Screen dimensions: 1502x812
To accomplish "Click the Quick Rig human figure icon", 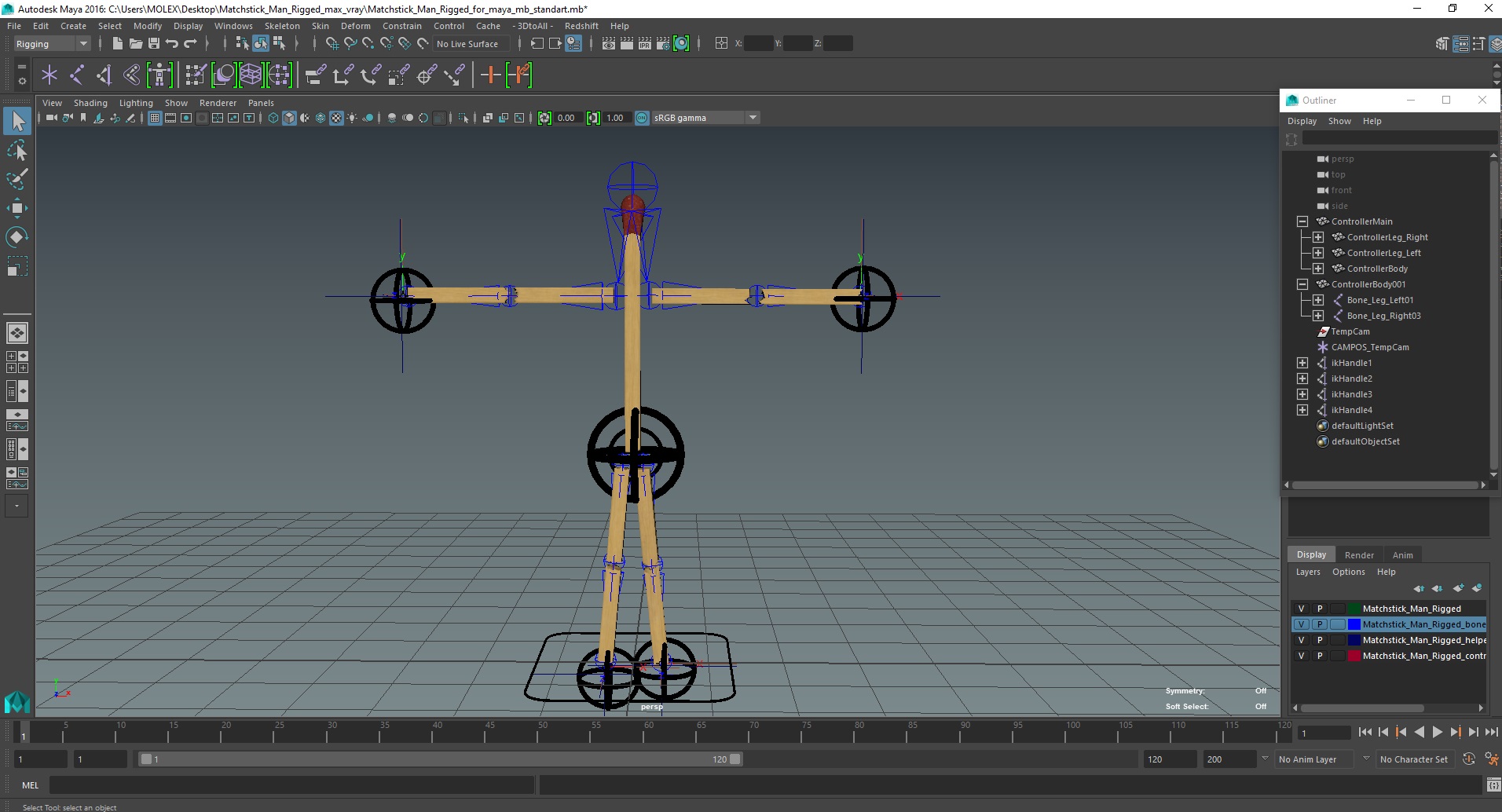I will click(159, 75).
